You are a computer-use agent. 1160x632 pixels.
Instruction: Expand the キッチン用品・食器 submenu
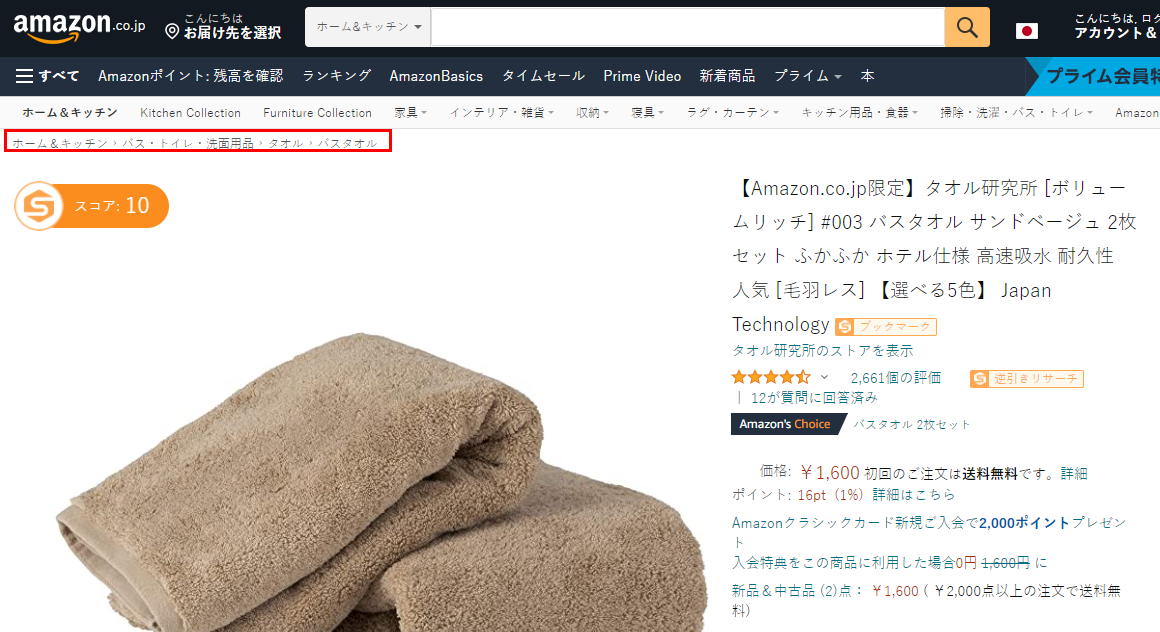(x=860, y=112)
